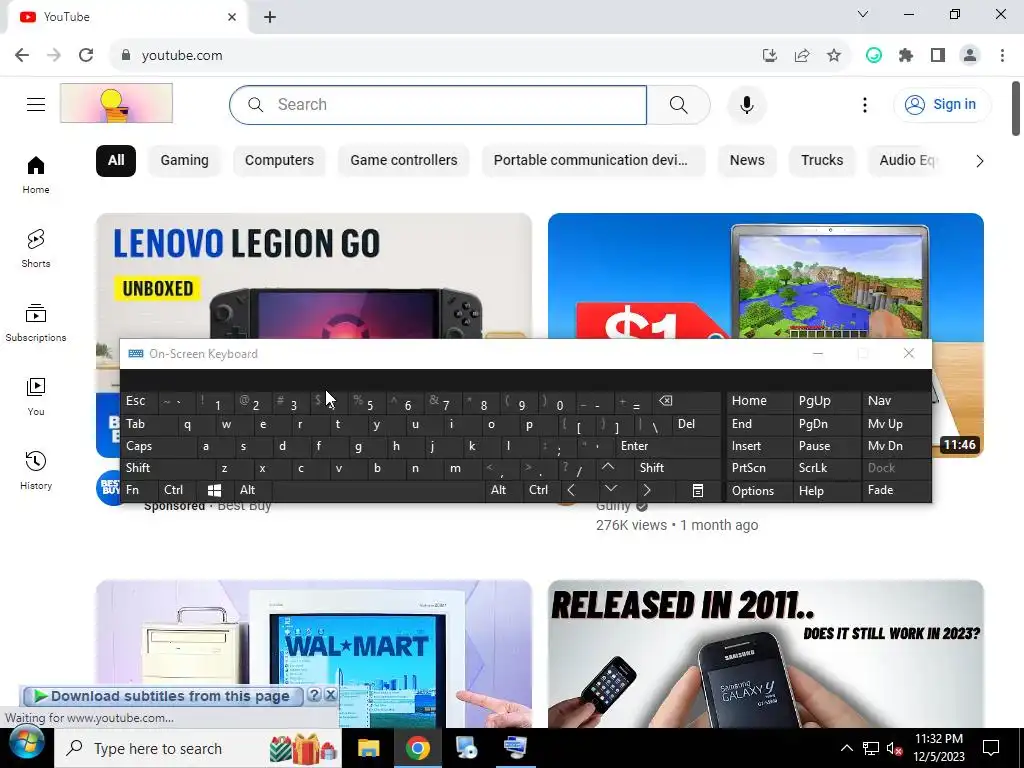The height and width of the screenshot is (768, 1024).
Task: Click Download subtitles from this page
Action: coord(163,696)
